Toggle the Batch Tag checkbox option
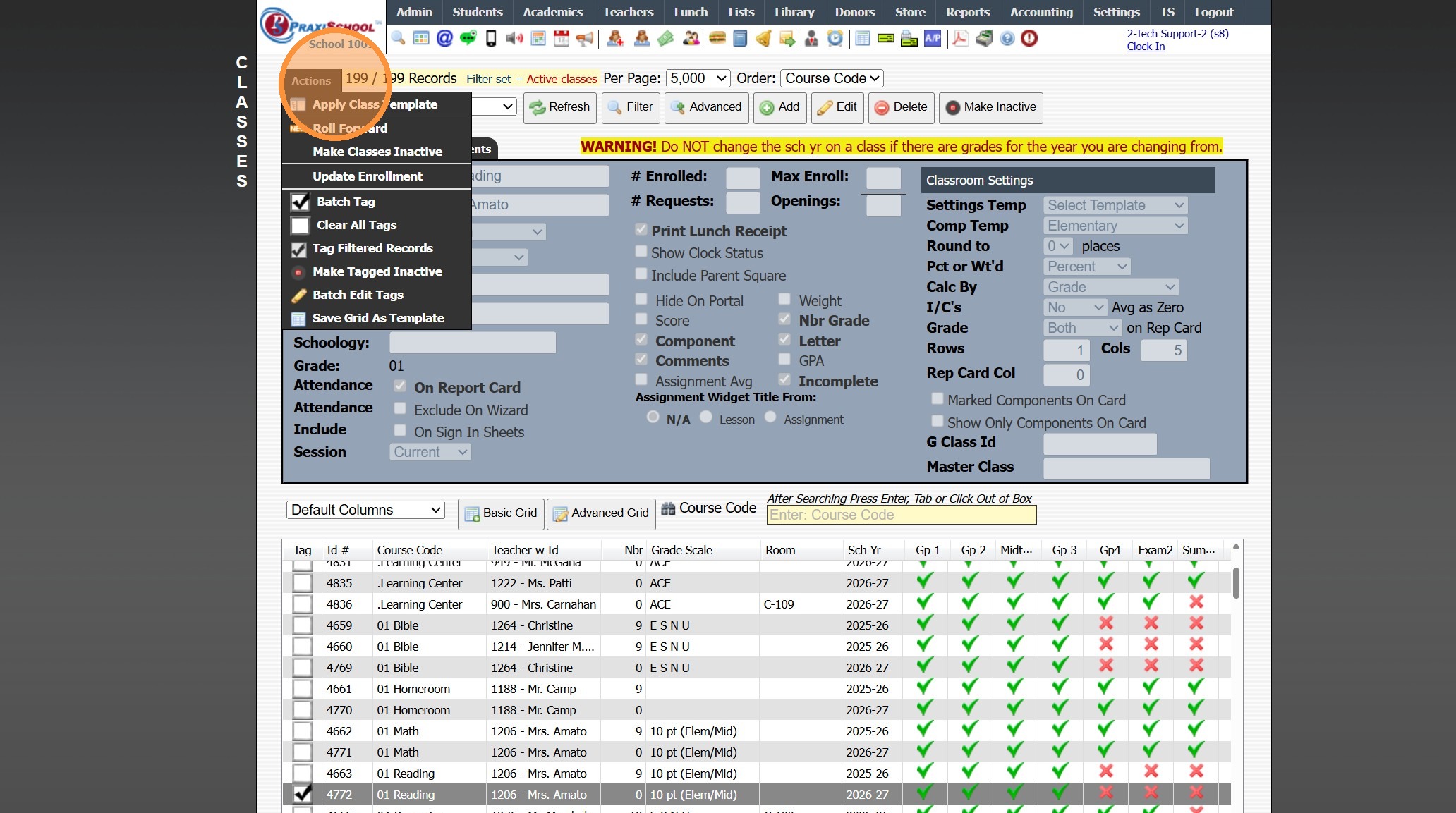The image size is (1456, 813). (x=301, y=202)
